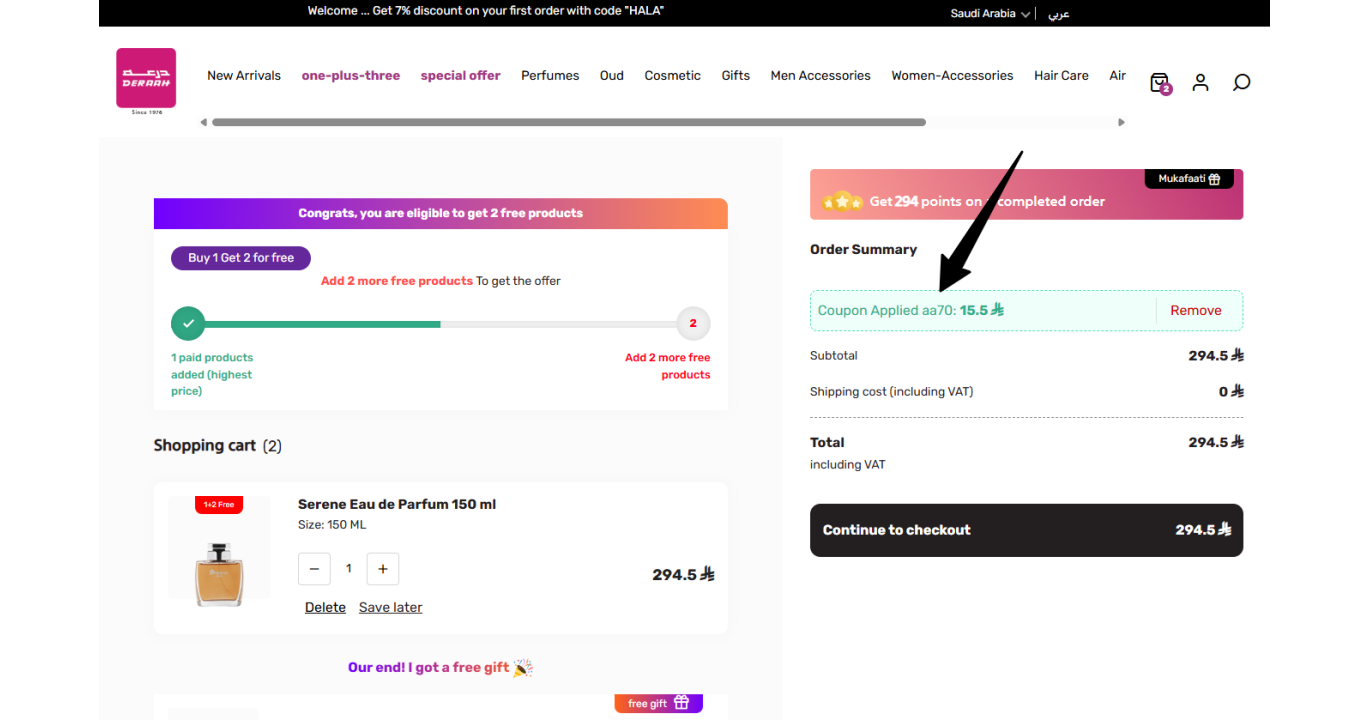The width and height of the screenshot is (1368, 720).
Task: Open the Women-Accessories category
Action: click(x=952, y=75)
